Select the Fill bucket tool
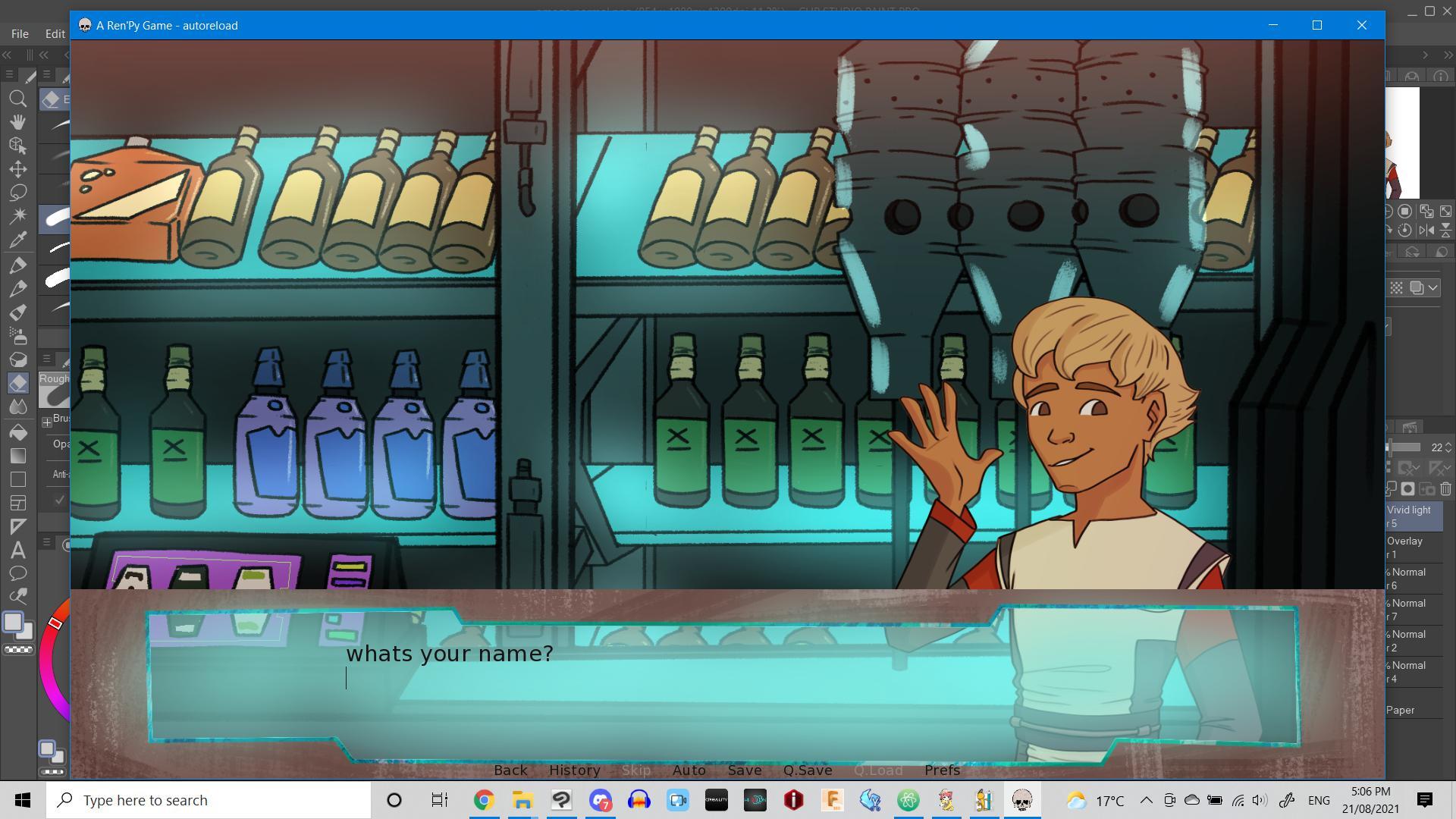Viewport: 1456px width, 819px height. tap(18, 431)
